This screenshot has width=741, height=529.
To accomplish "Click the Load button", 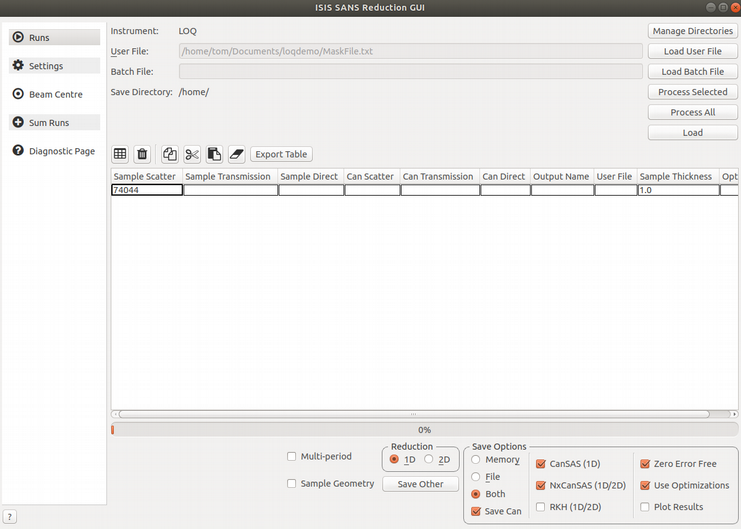I will pyautogui.click(x=692, y=132).
